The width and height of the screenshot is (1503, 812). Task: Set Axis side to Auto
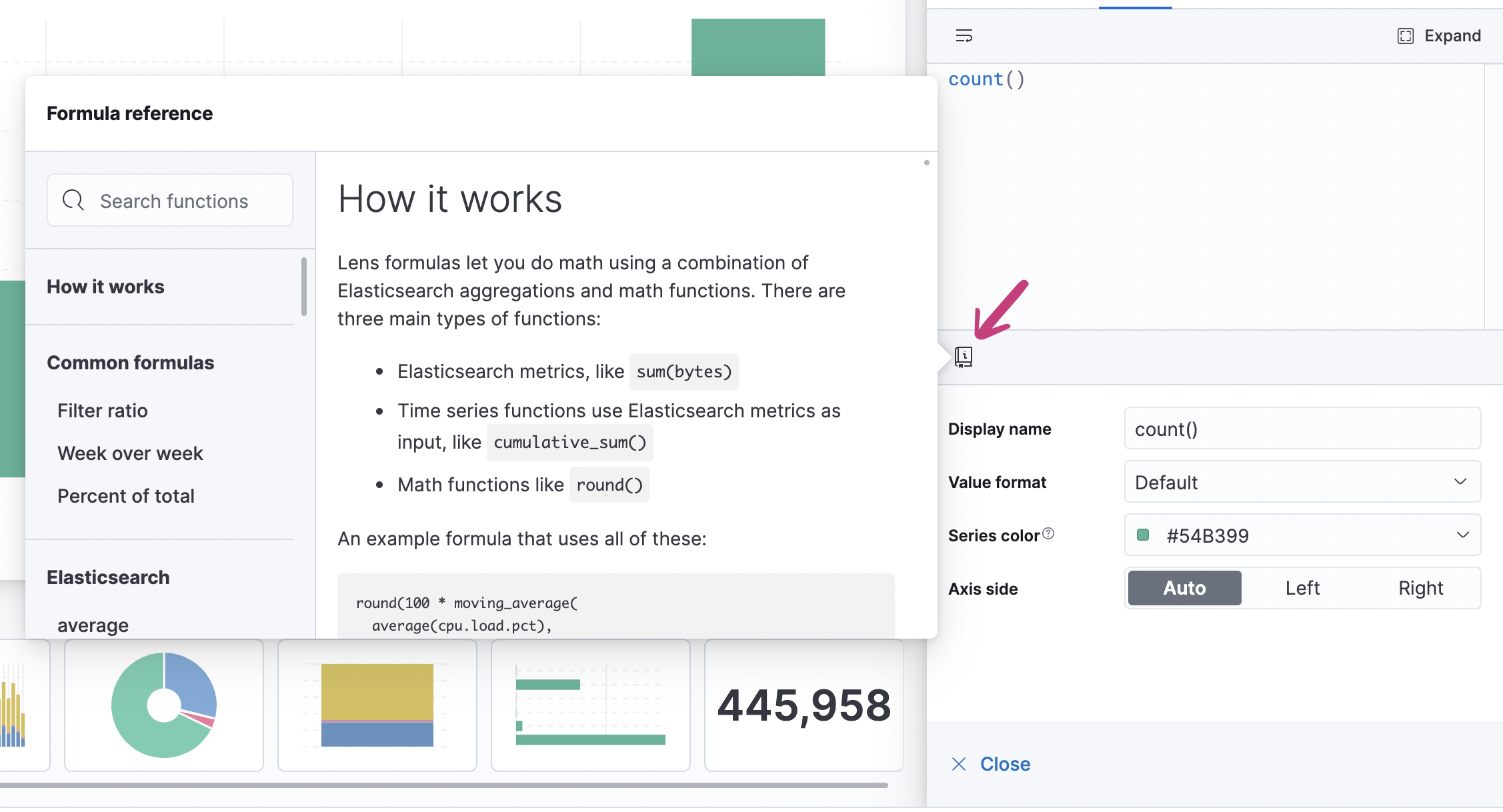point(1184,588)
